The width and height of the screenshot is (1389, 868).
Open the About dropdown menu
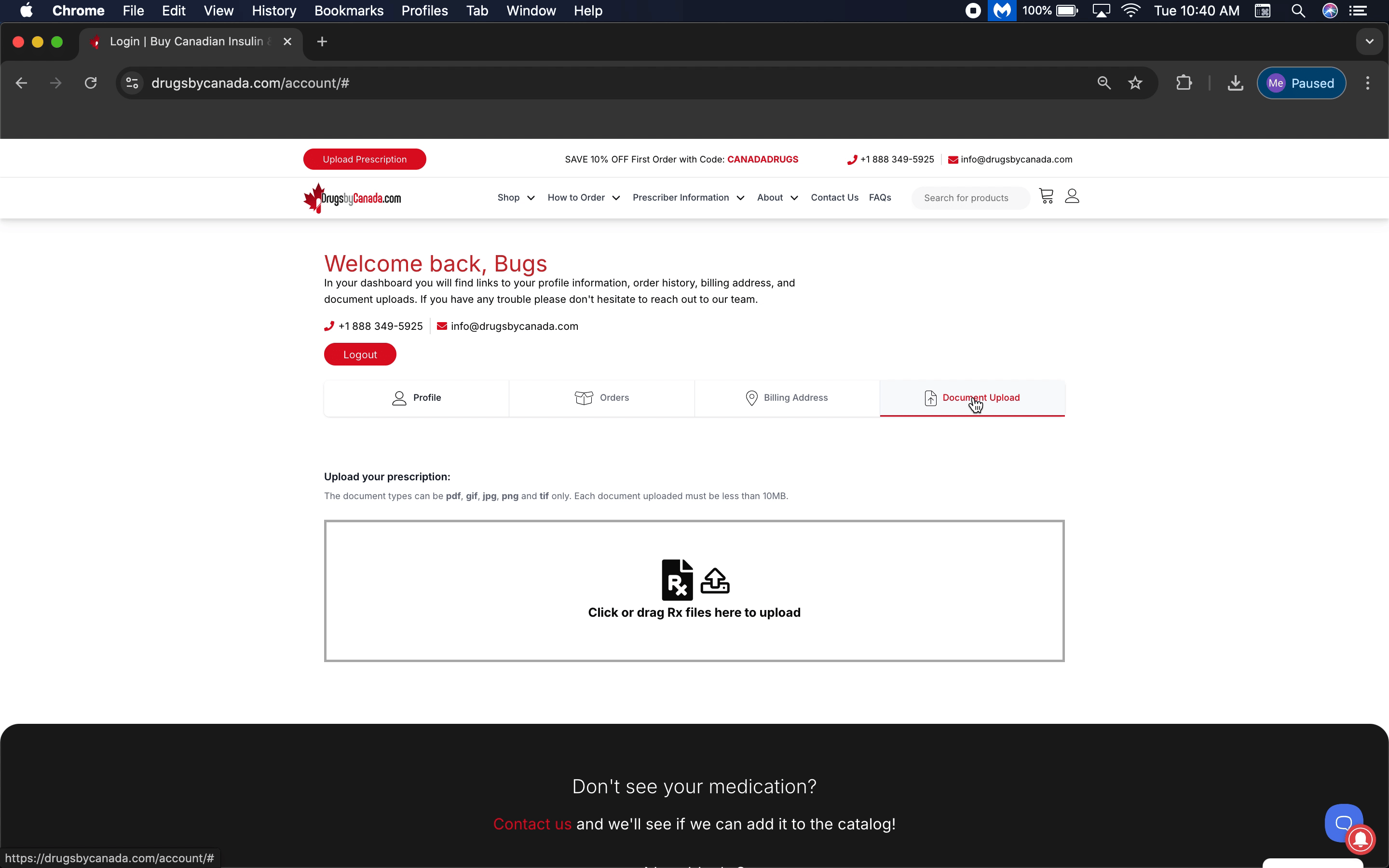777,198
